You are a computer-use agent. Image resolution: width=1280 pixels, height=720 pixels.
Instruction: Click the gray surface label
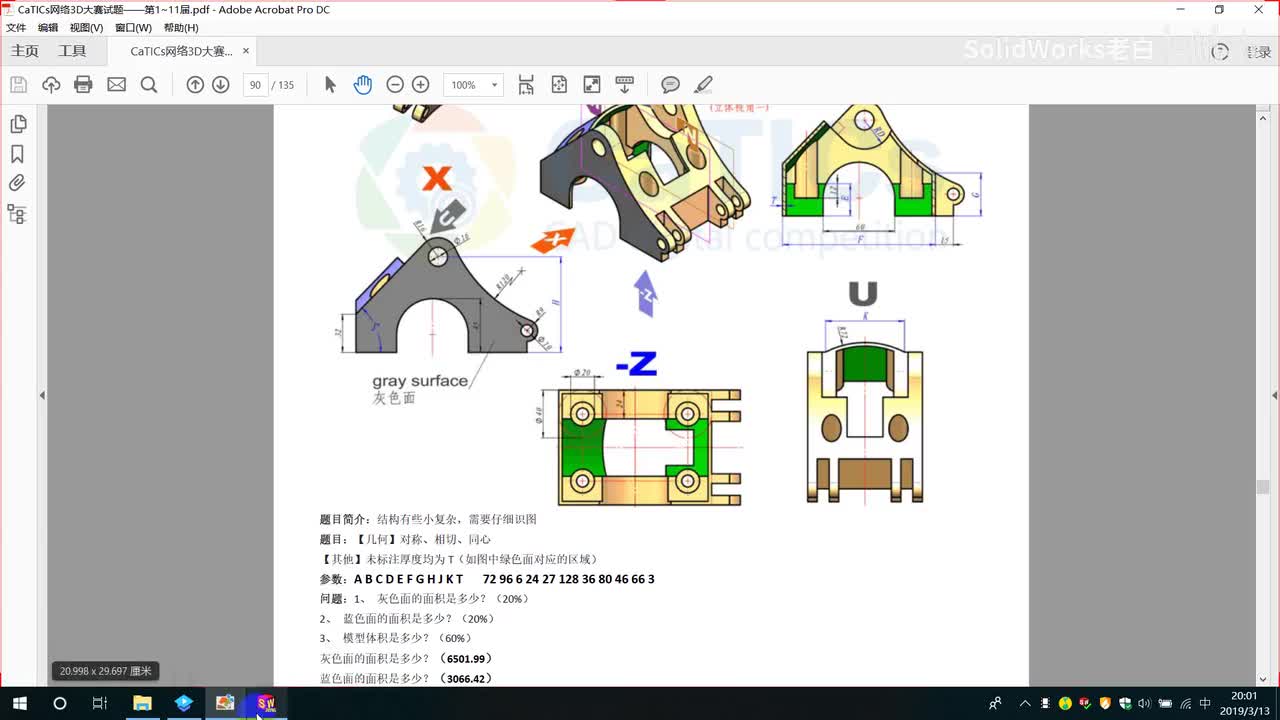[x=420, y=380]
